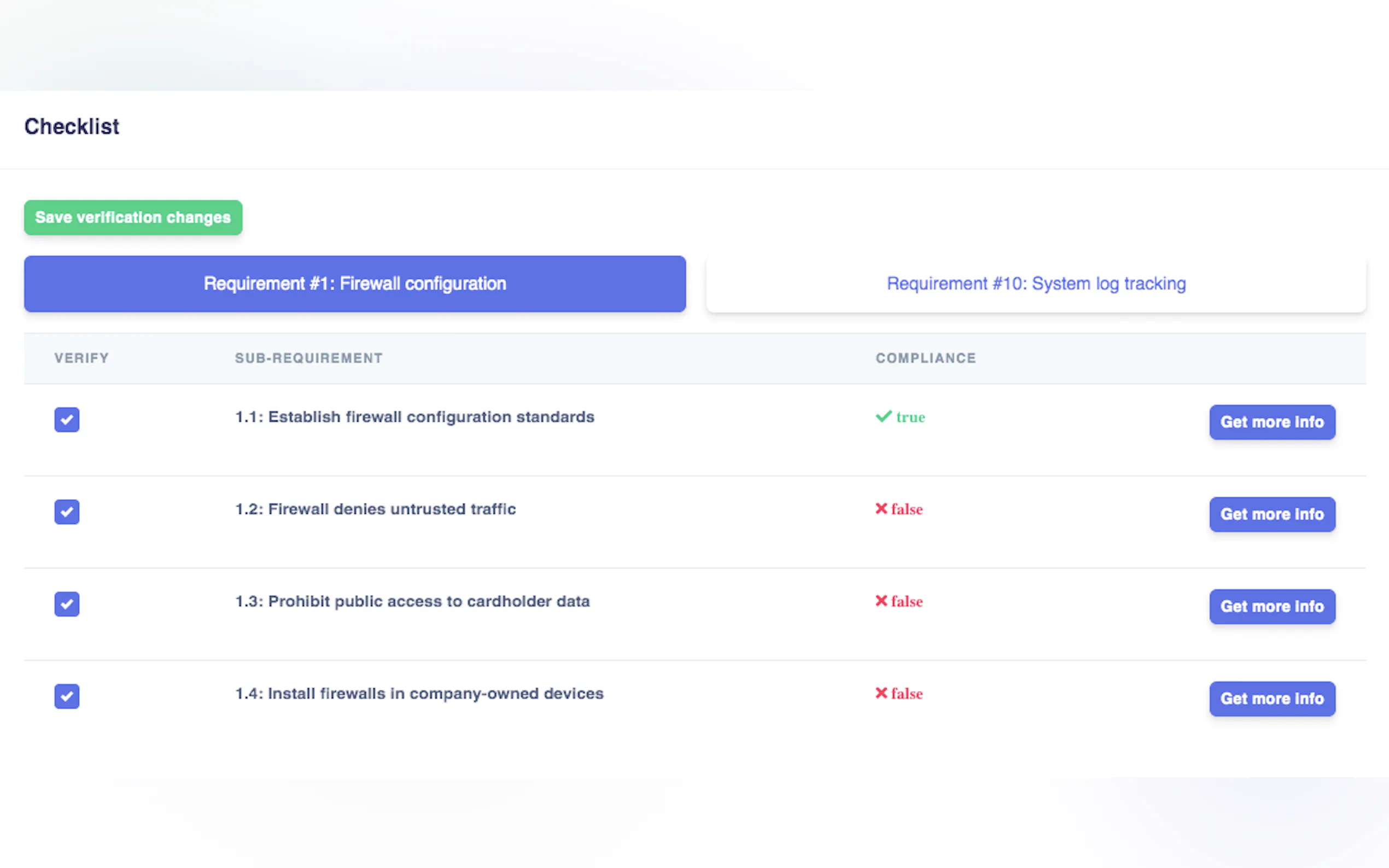Open more info for 1.2 untrusted traffic
This screenshot has width=1389, height=868.
point(1271,514)
